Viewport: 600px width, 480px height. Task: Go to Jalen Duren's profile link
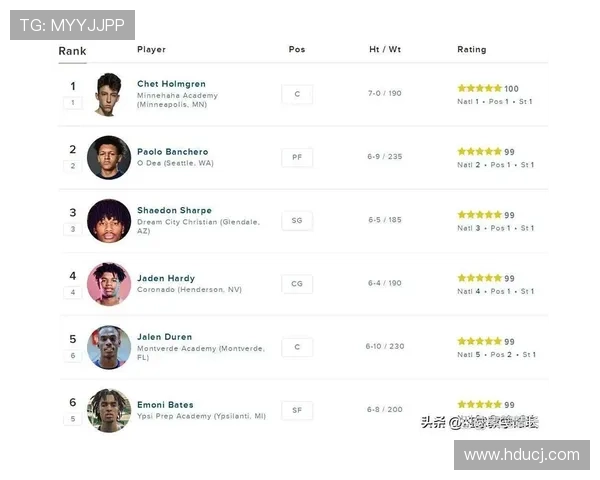164,337
